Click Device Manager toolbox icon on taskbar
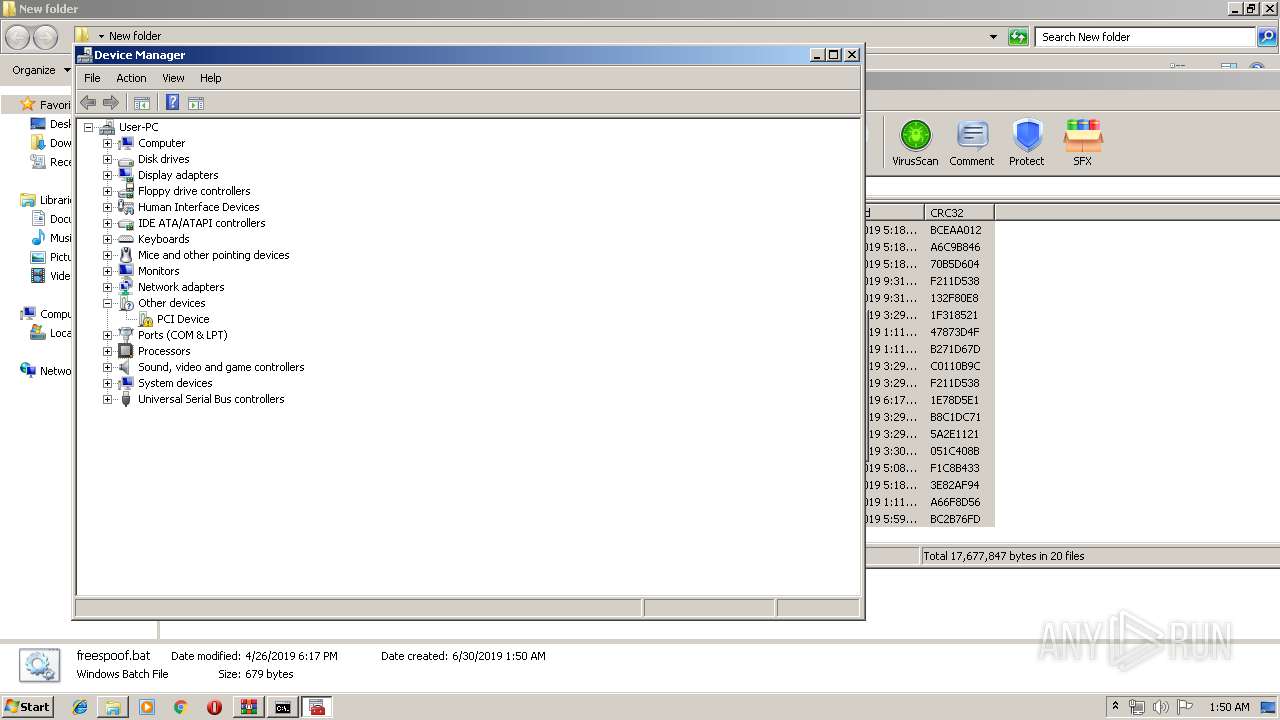This screenshot has height=720, width=1280. [x=317, y=707]
